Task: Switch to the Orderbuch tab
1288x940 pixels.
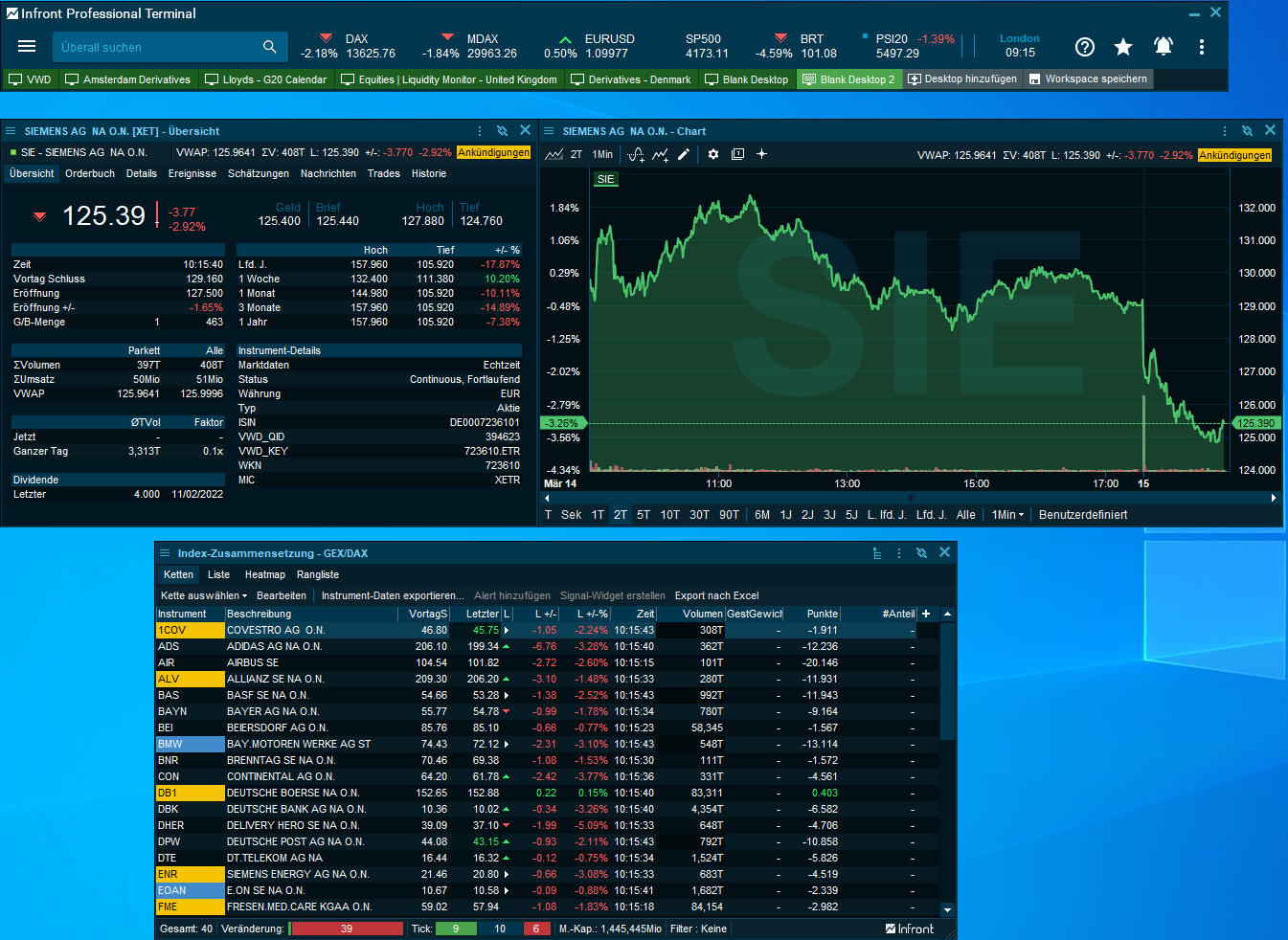Action: point(90,173)
